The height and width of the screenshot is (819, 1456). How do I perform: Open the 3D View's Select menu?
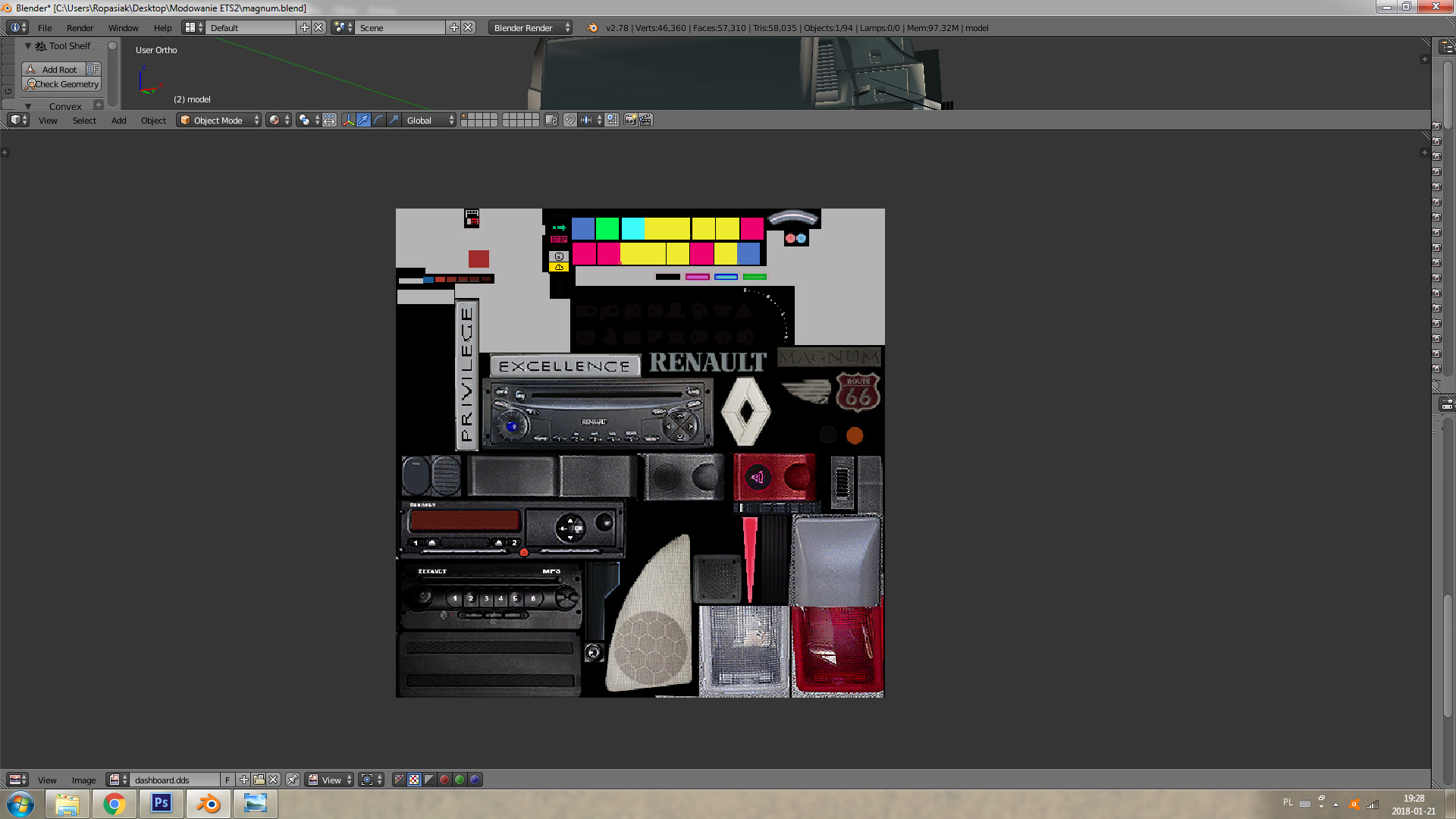pos(84,121)
